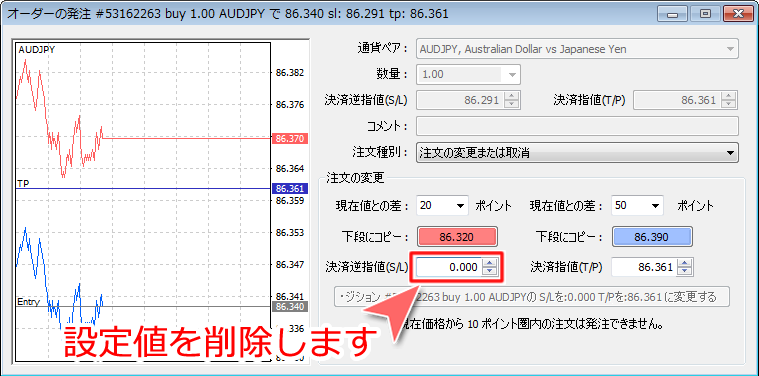
Task: Click the gray Entry 86.340 price label
Action: click(x=289, y=307)
